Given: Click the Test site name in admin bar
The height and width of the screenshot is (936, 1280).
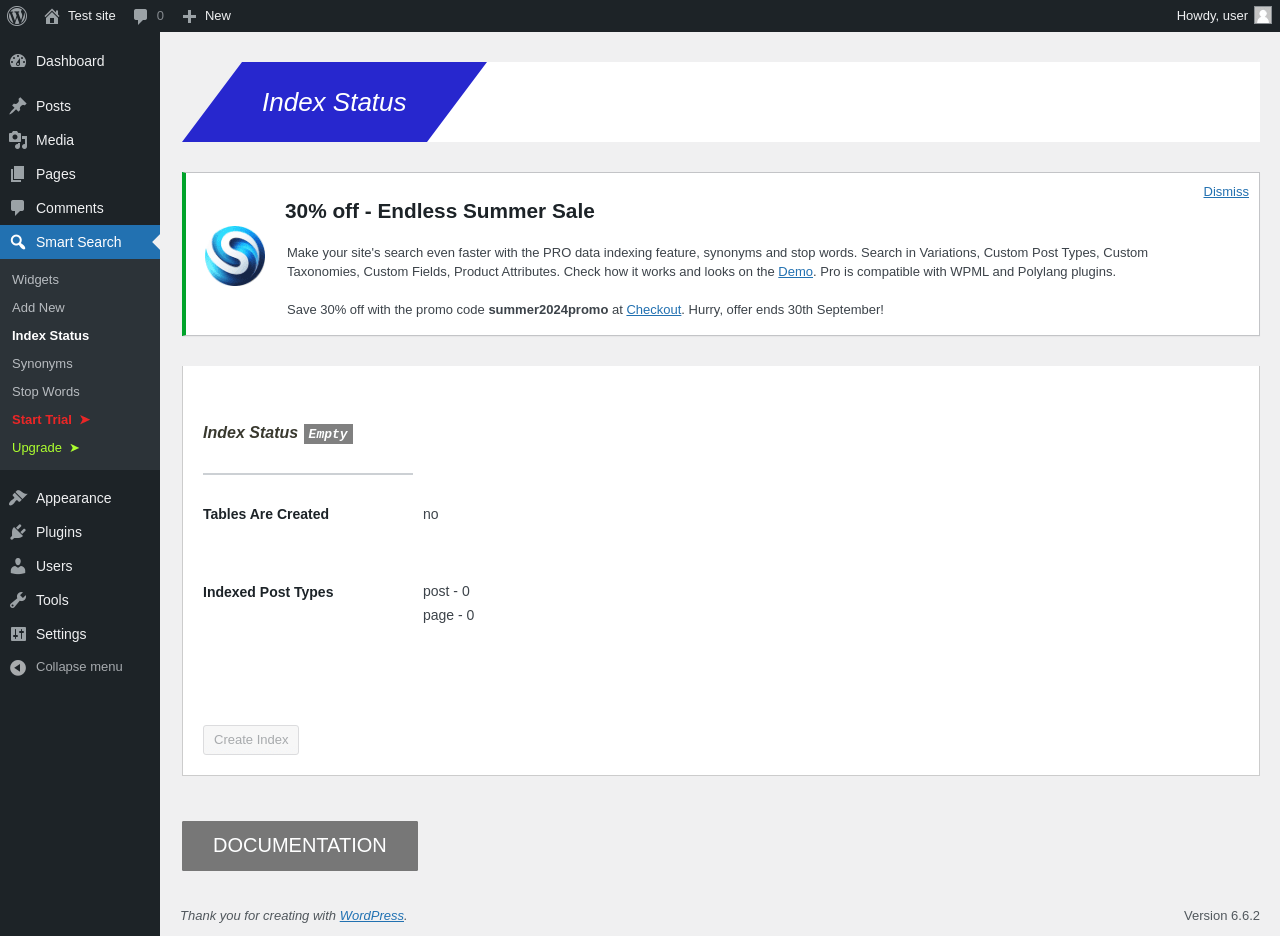Looking at the screenshot, I should tap(92, 16).
